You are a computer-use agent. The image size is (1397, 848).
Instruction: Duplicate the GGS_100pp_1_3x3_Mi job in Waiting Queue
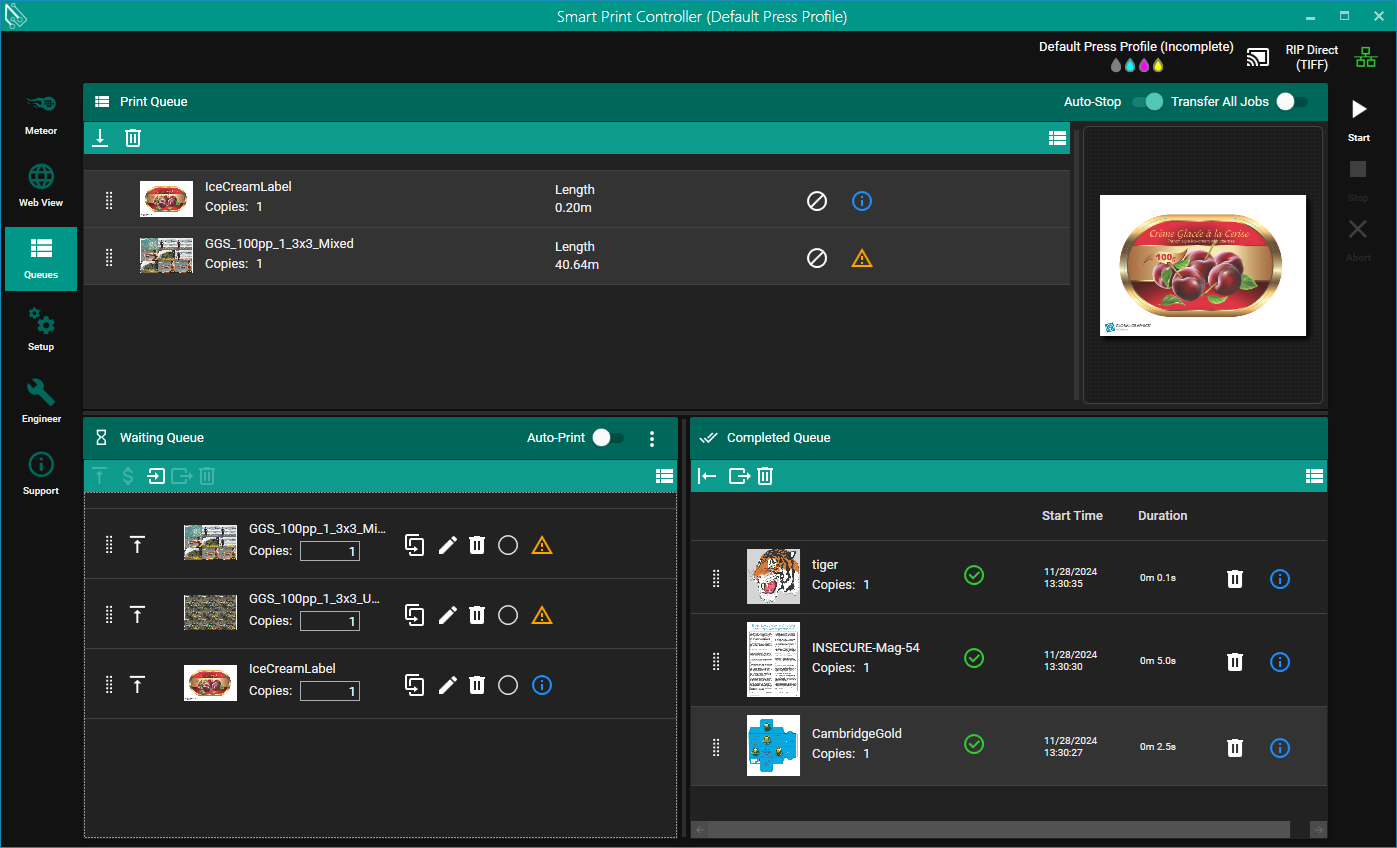click(414, 545)
